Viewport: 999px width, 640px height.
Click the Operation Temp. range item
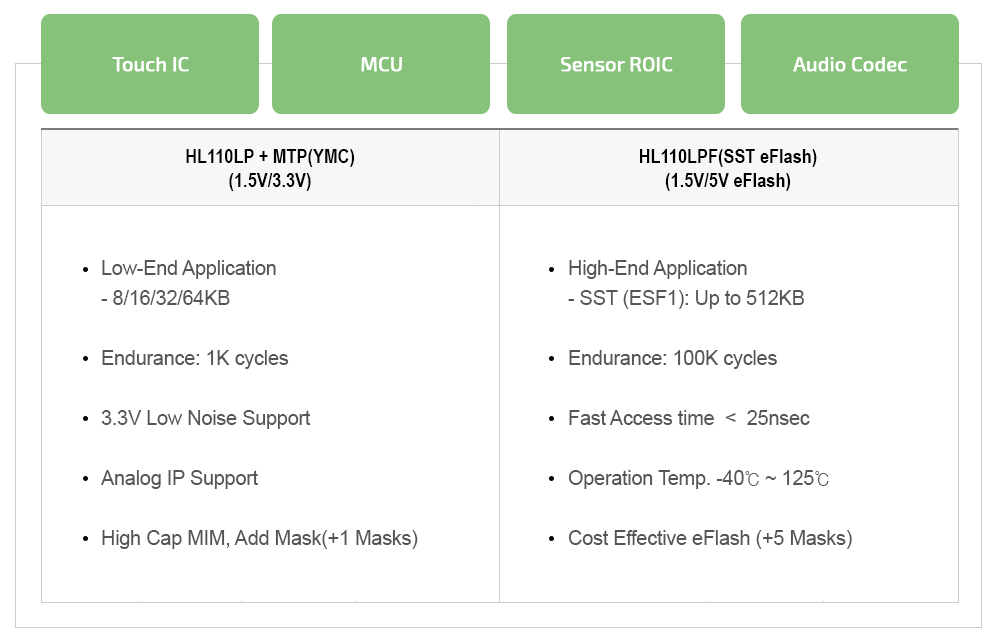(698, 478)
